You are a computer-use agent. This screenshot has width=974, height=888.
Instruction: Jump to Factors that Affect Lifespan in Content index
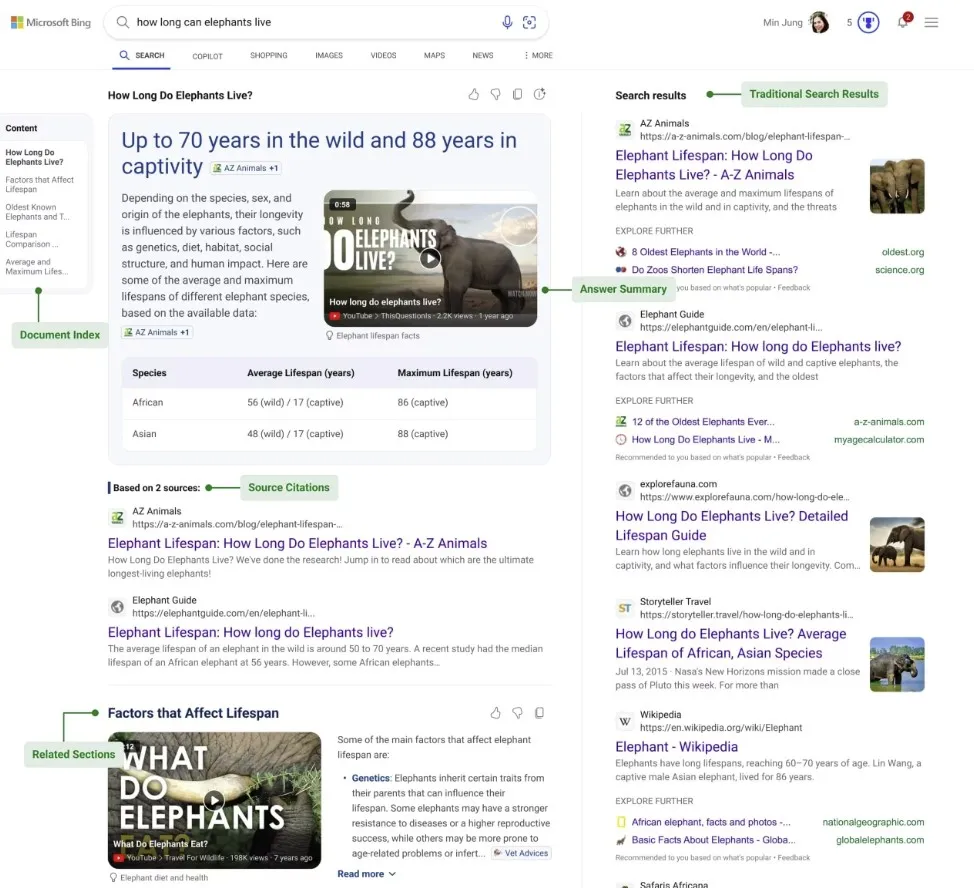click(39, 184)
